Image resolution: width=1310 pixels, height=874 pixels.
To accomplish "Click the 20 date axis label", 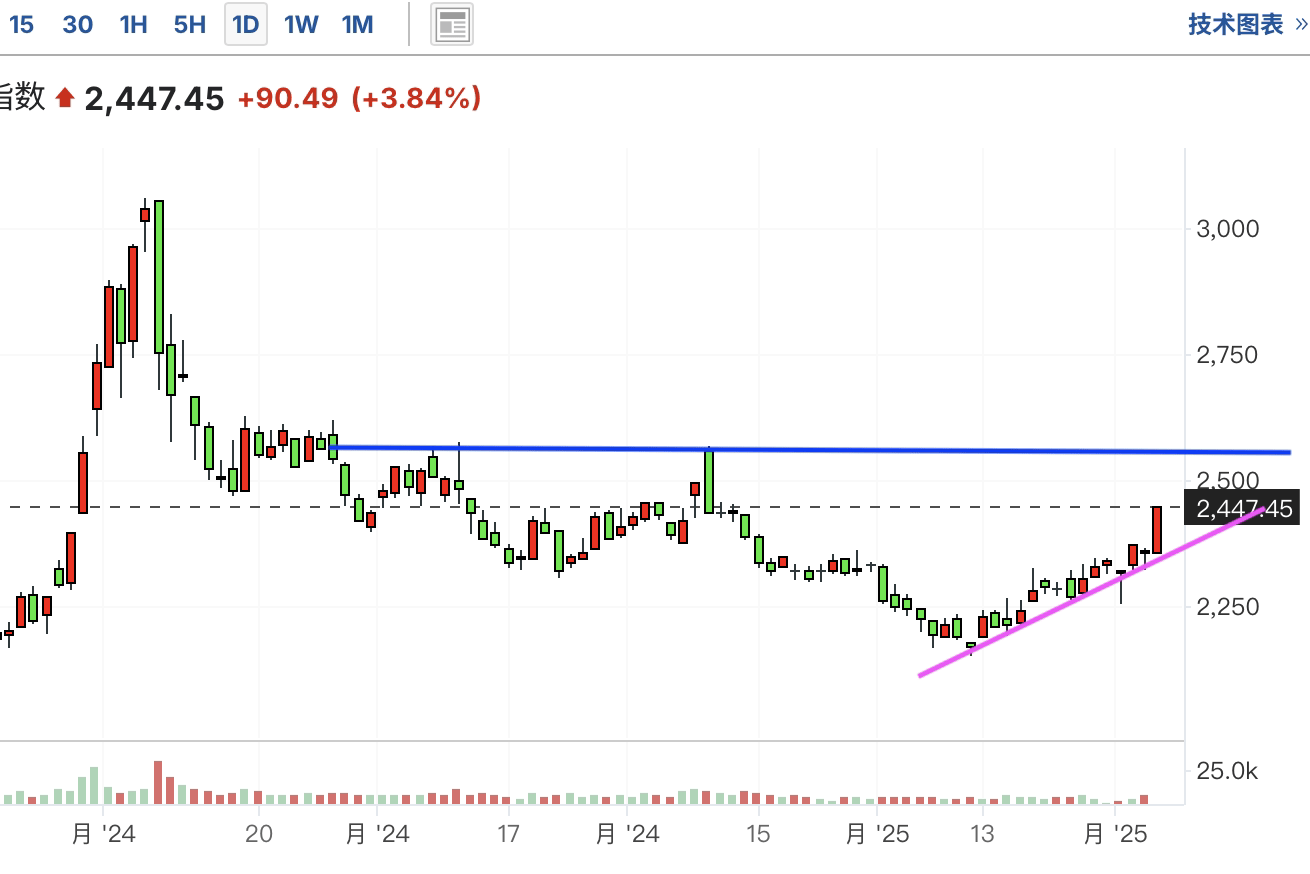I will tap(259, 833).
